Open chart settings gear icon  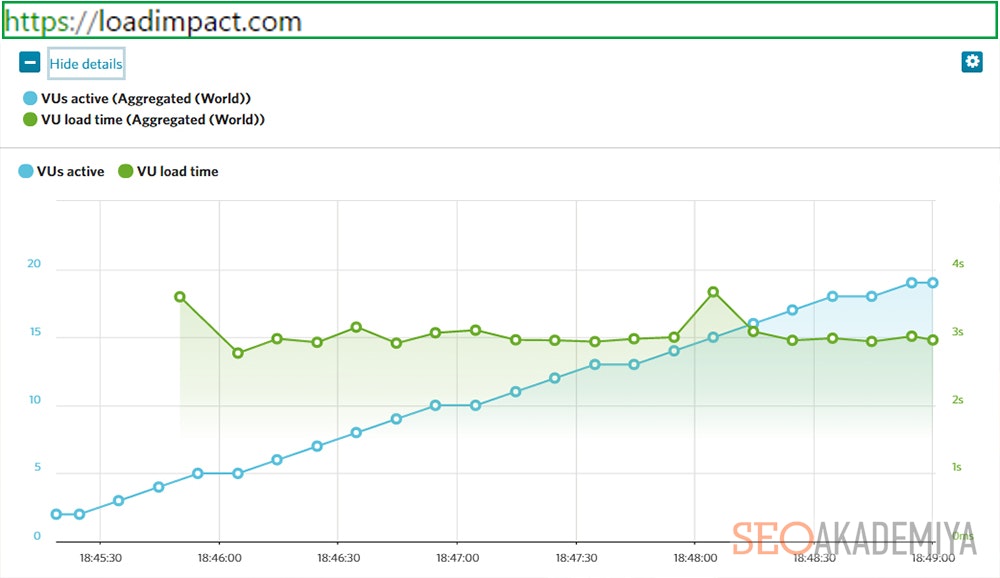click(971, 62)
